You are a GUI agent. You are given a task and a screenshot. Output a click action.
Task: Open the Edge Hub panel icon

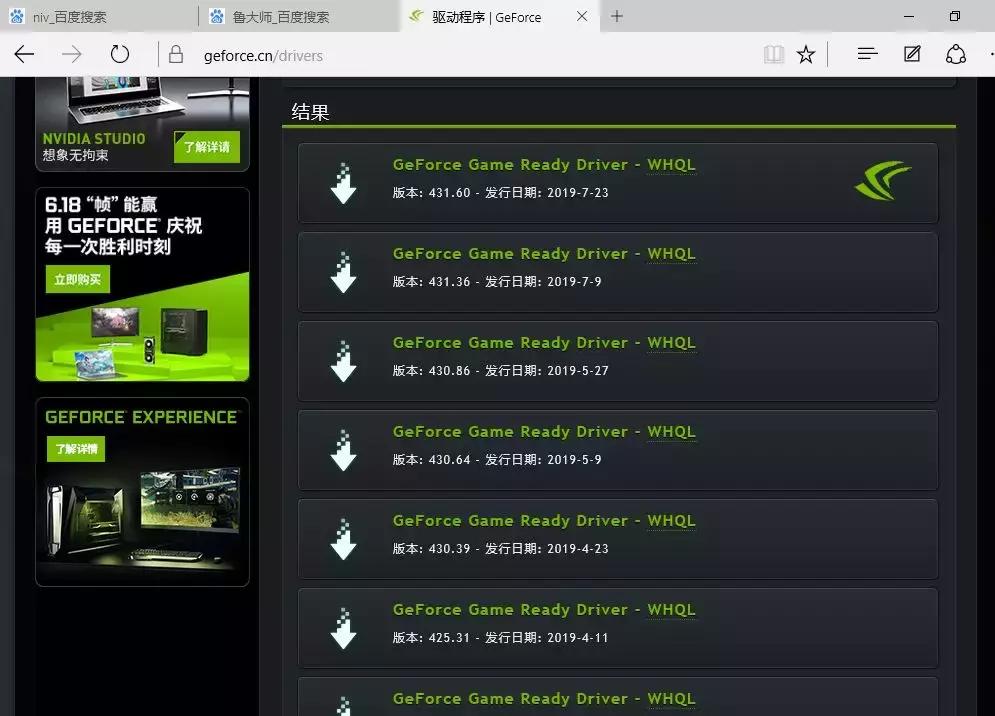(866, 54)
